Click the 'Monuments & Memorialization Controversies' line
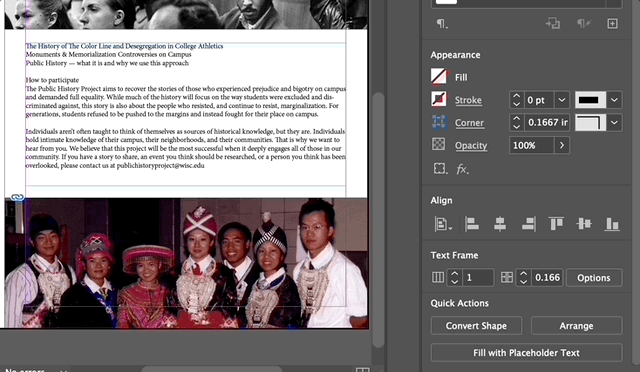This screenshot has width=640, height=372. coord(108,54)
